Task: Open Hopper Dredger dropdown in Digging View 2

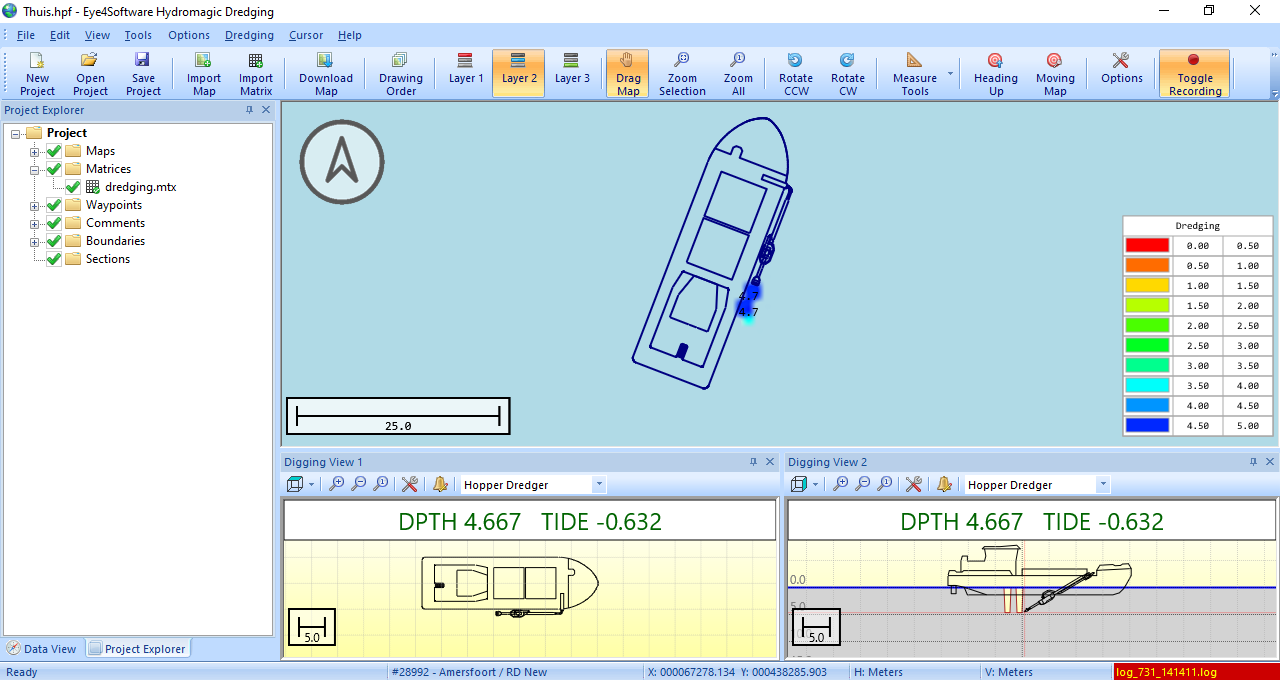Action: click(x=1103, y=485)
